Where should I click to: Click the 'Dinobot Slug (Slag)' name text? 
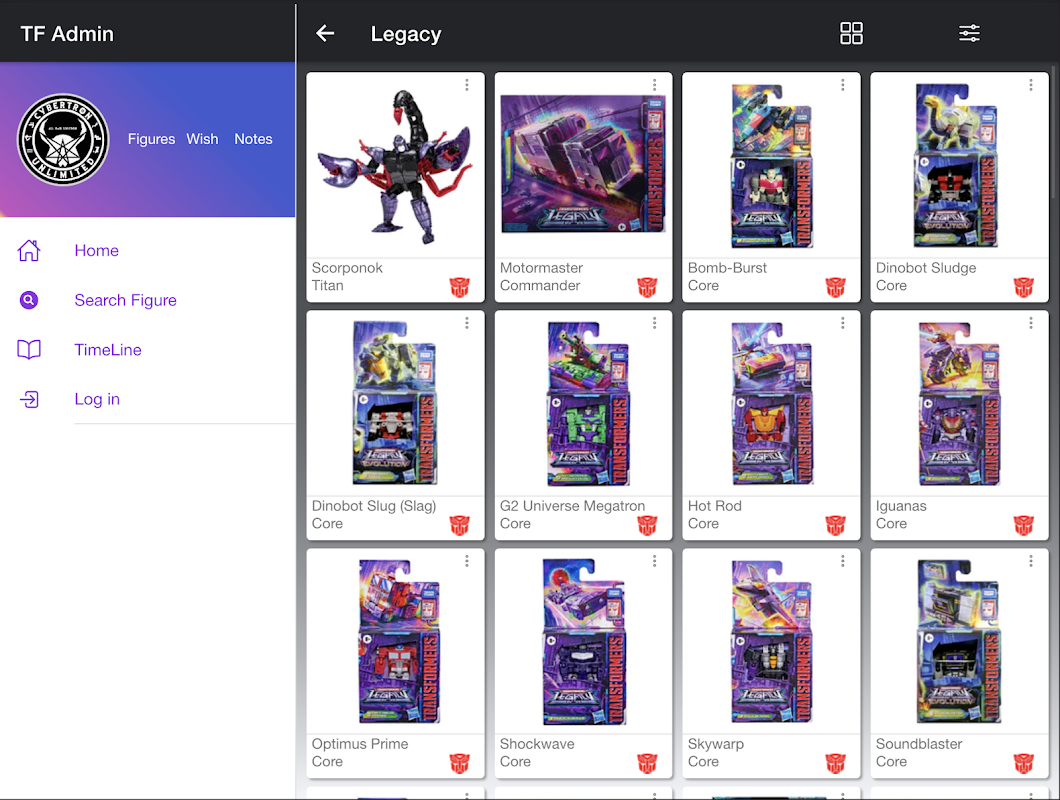(374, 506)
